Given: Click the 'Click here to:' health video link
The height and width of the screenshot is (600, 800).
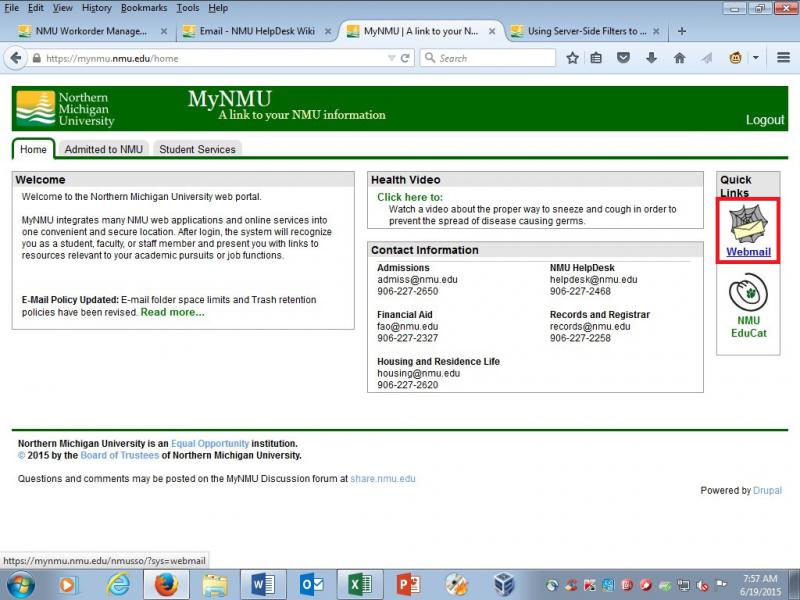Looking at the screenshot, I should [x=410, y=197].
